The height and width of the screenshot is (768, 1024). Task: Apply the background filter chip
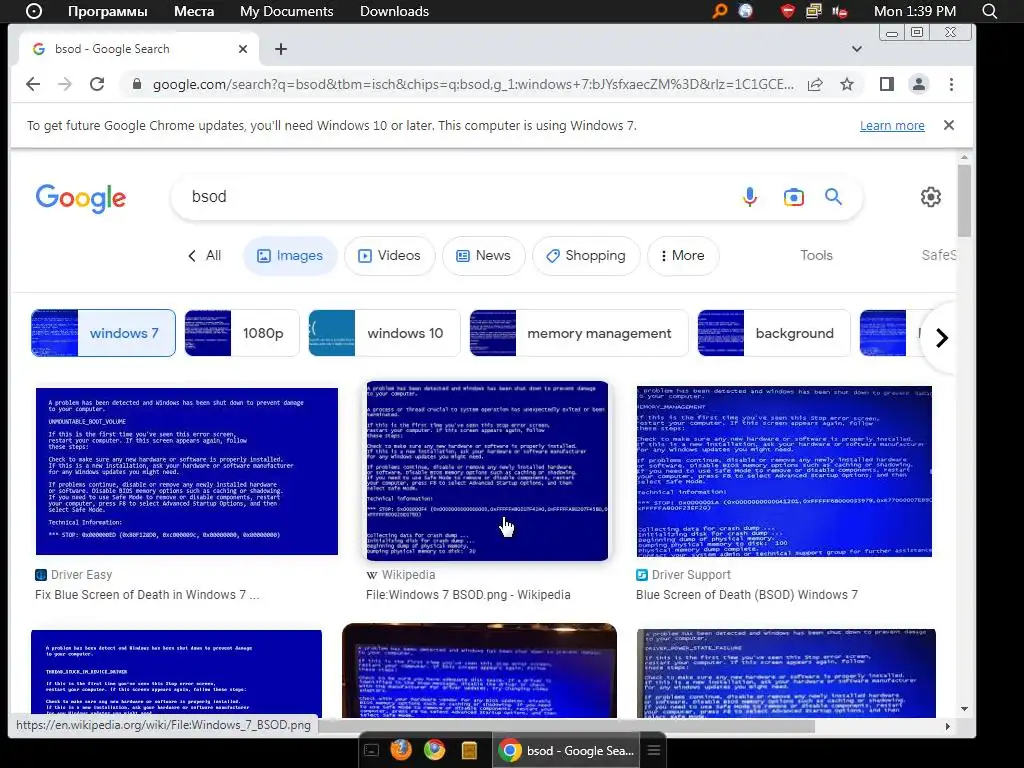pos(774,333)
